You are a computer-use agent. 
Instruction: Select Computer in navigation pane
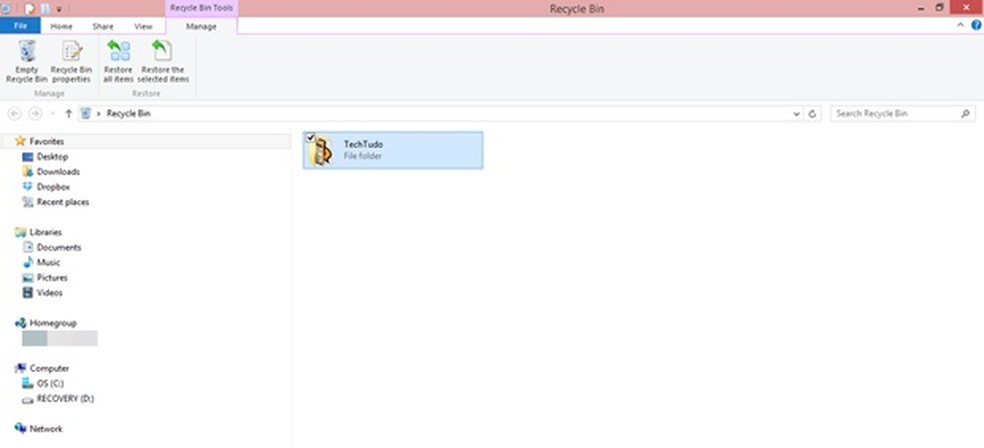click(x=49, y=368)
